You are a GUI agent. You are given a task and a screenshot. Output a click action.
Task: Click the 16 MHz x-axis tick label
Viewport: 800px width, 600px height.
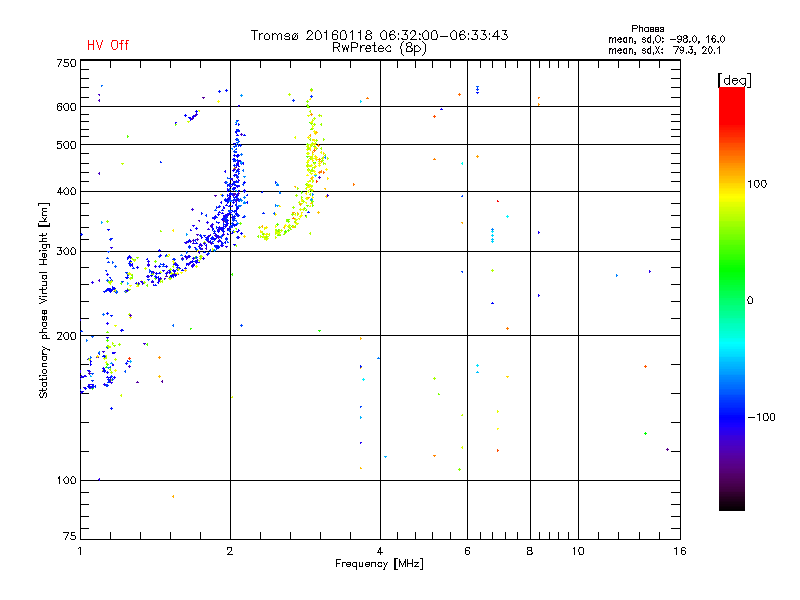click(680, 551)
